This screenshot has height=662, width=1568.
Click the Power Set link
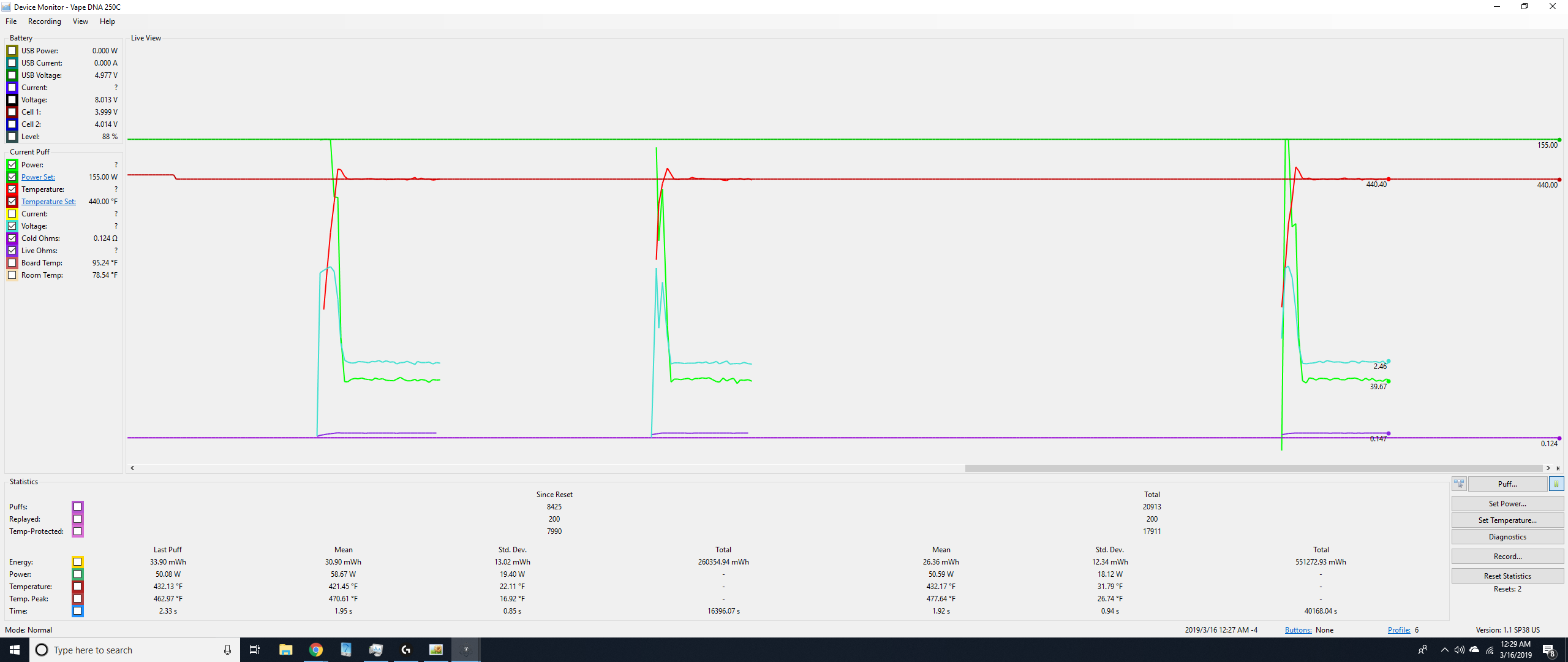tap(38, 177)
